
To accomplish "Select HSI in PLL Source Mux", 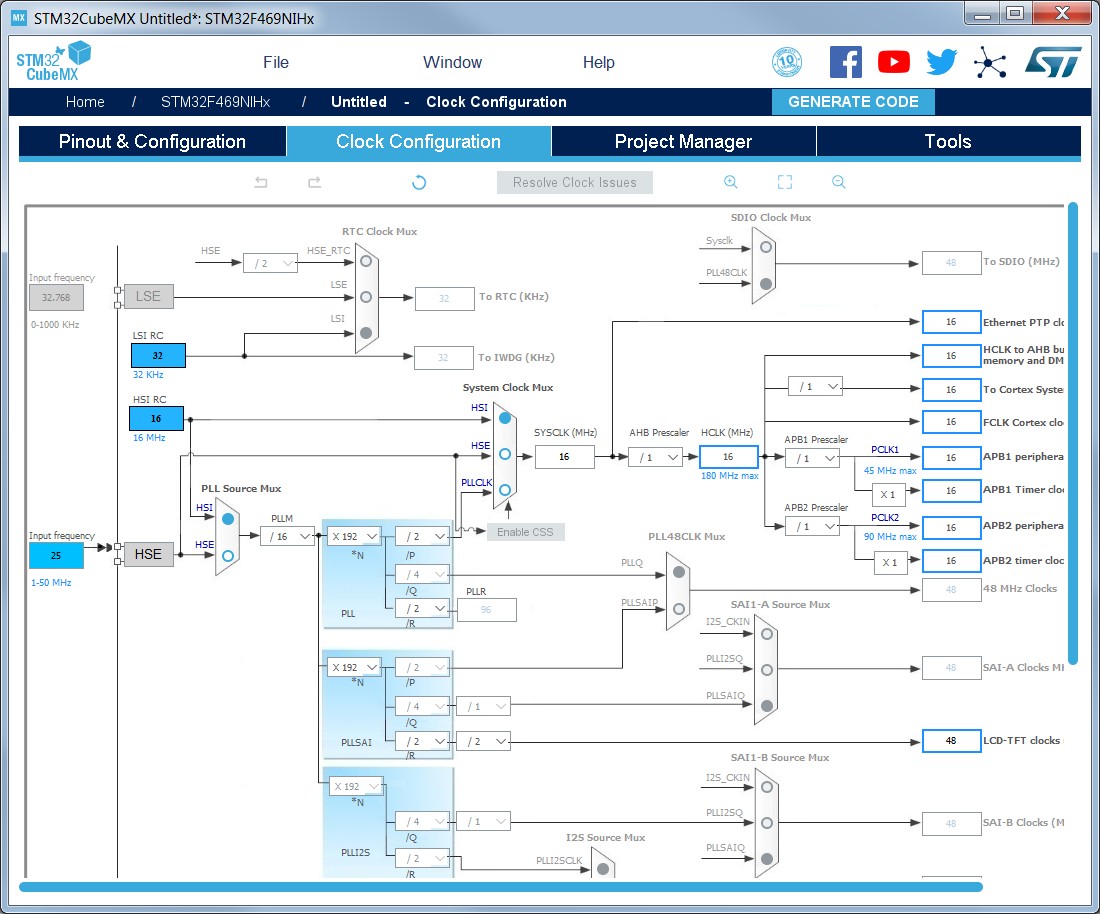I will (228, 519).
